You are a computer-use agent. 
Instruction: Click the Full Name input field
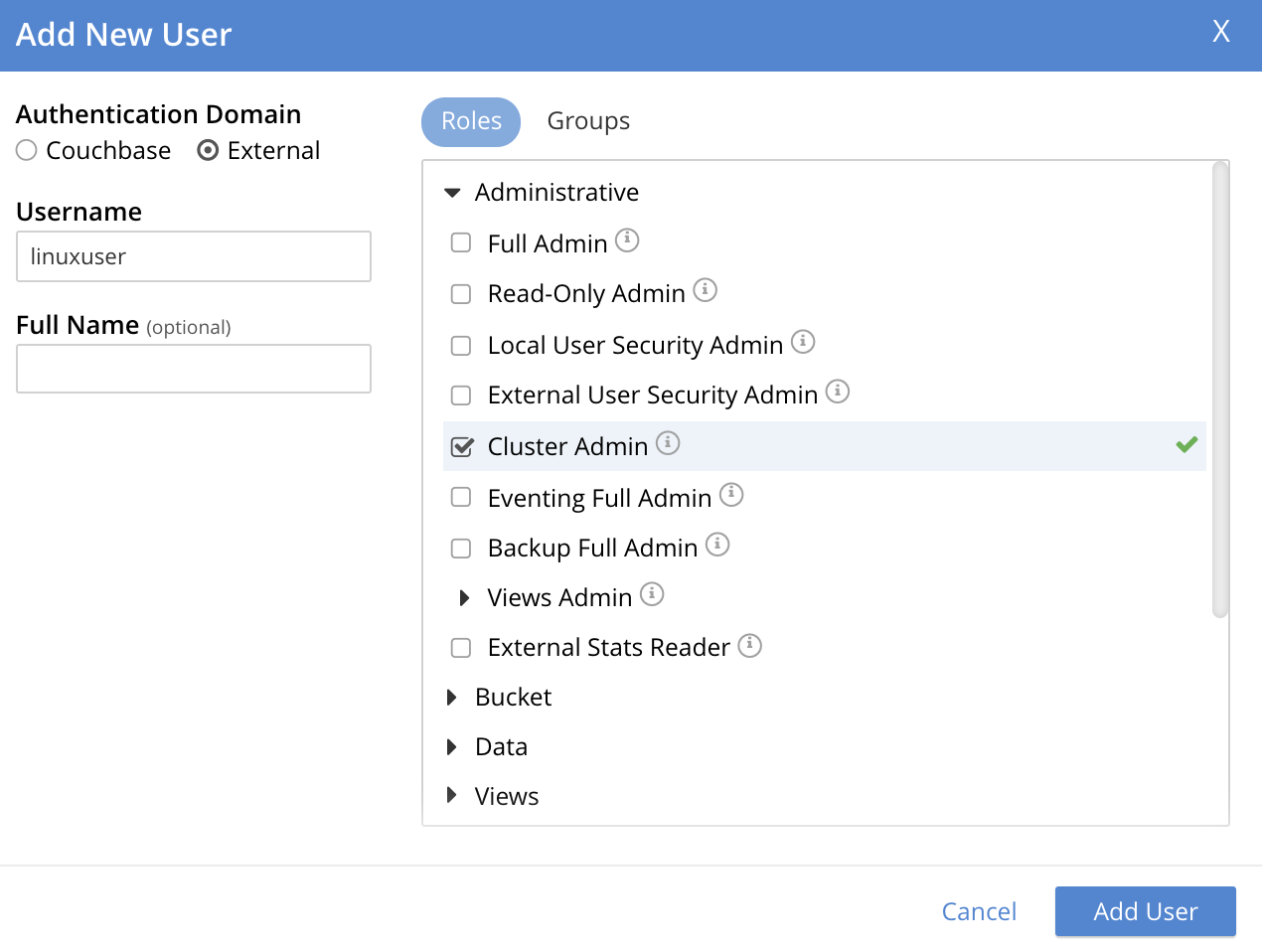[x=194, y=369]
